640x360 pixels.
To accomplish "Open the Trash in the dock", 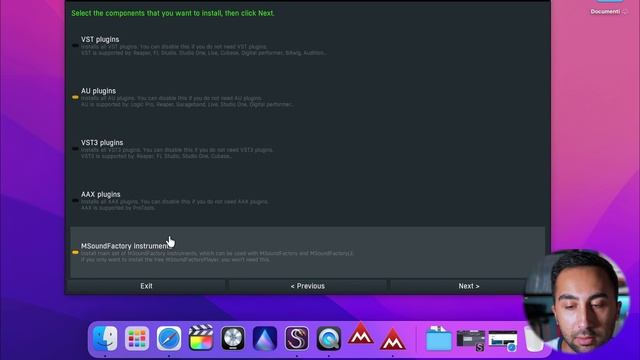I will pyautogui.click(x=534, y=338).
